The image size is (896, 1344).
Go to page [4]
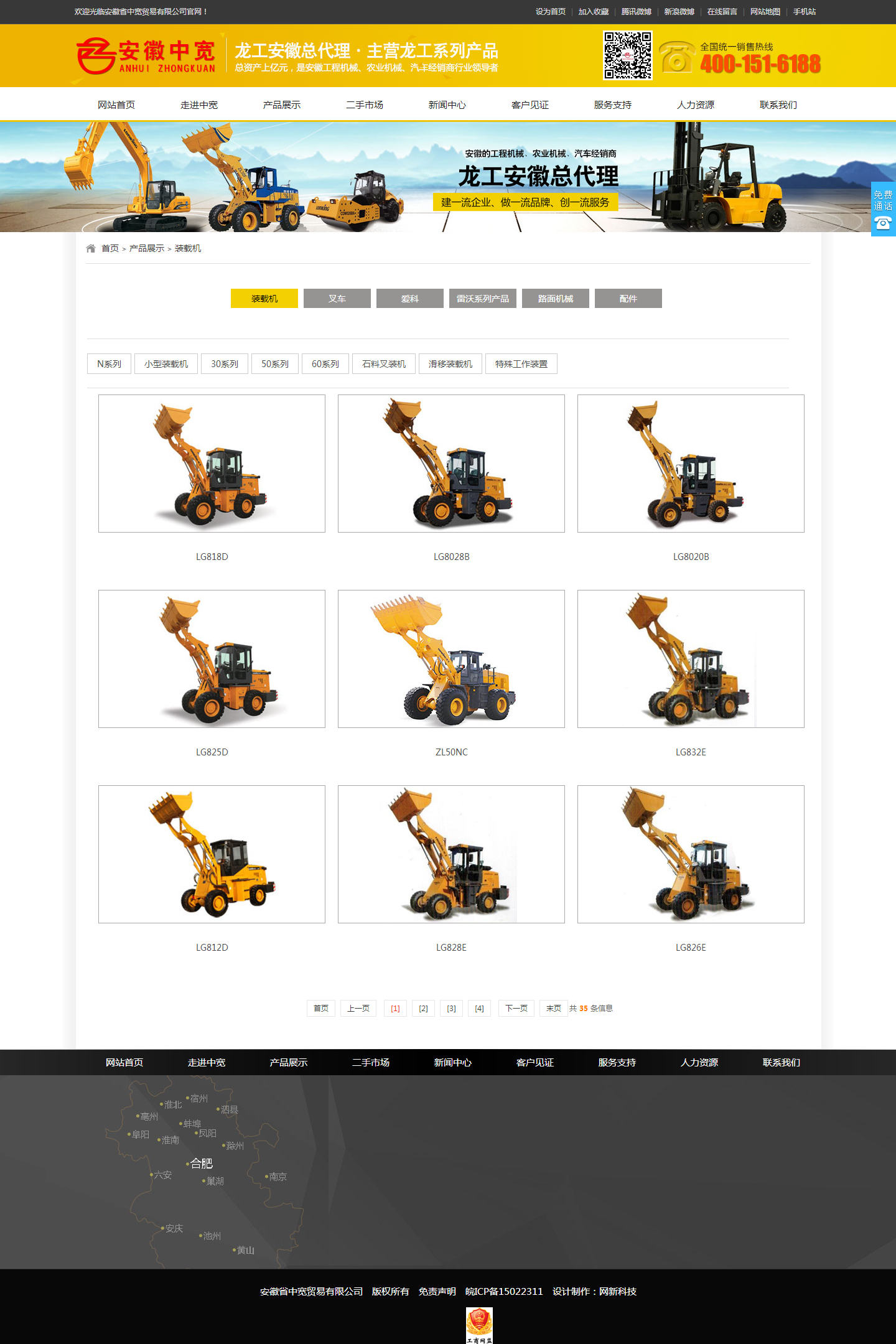click(x=479, y=1008)
